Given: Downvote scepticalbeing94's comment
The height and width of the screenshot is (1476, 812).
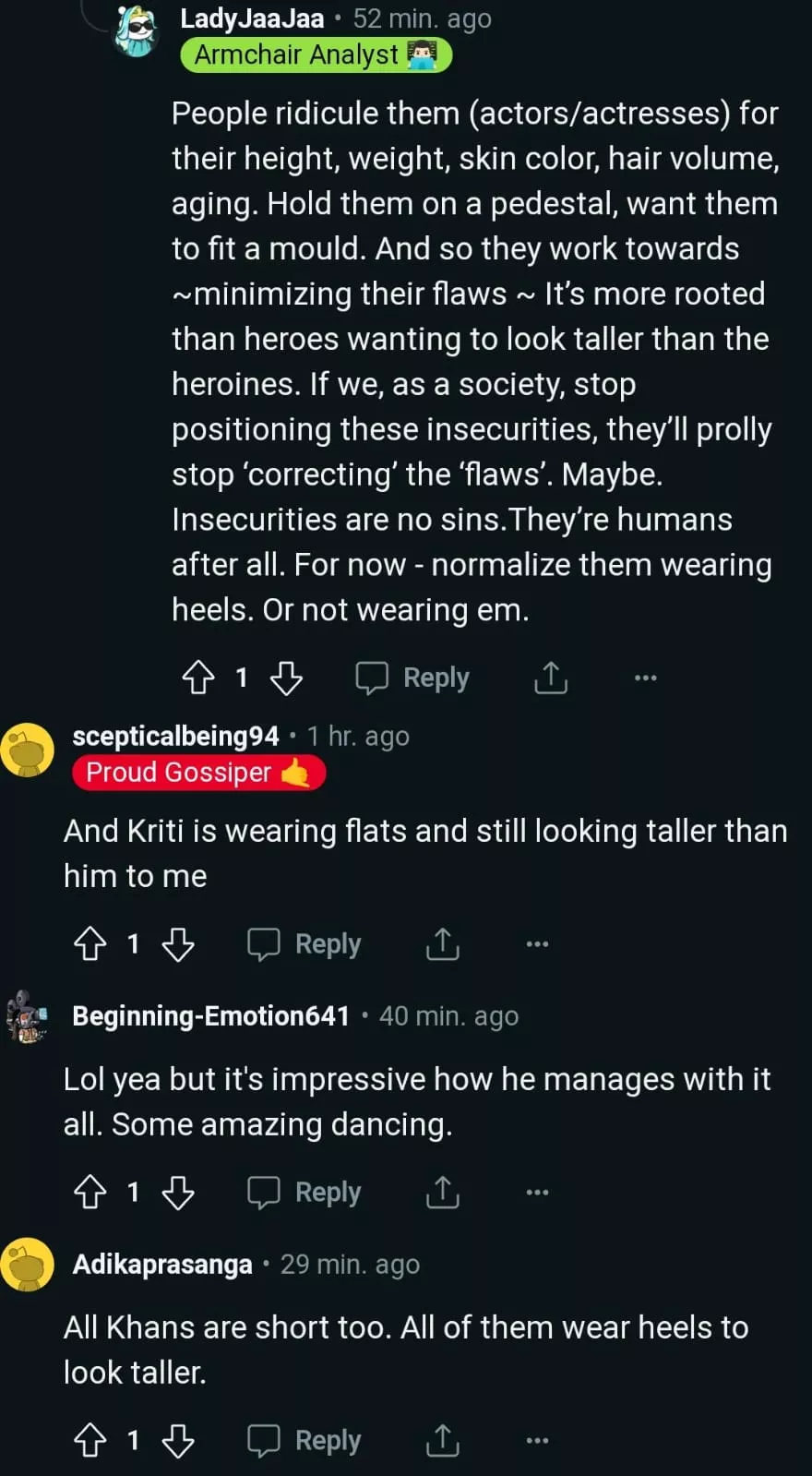Looking at the screenshot, I should [178, 943].
